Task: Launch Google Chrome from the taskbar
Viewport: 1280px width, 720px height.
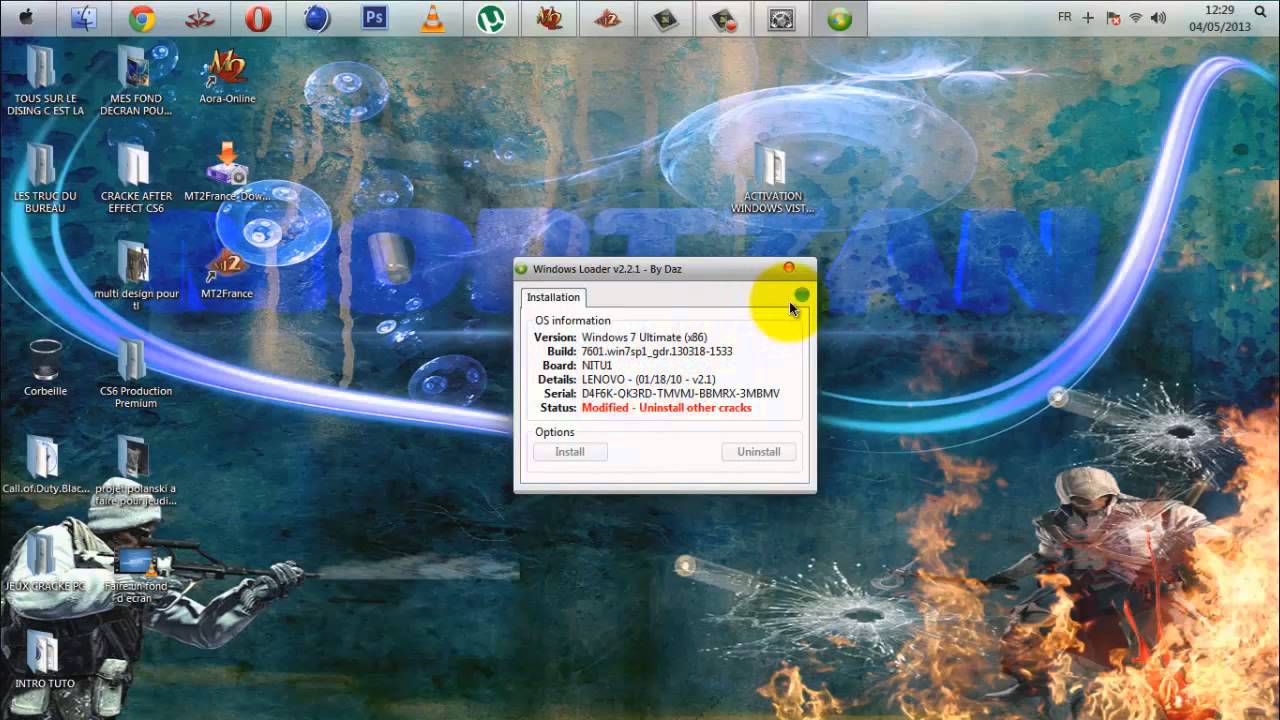Action: [x=142, y=18]
